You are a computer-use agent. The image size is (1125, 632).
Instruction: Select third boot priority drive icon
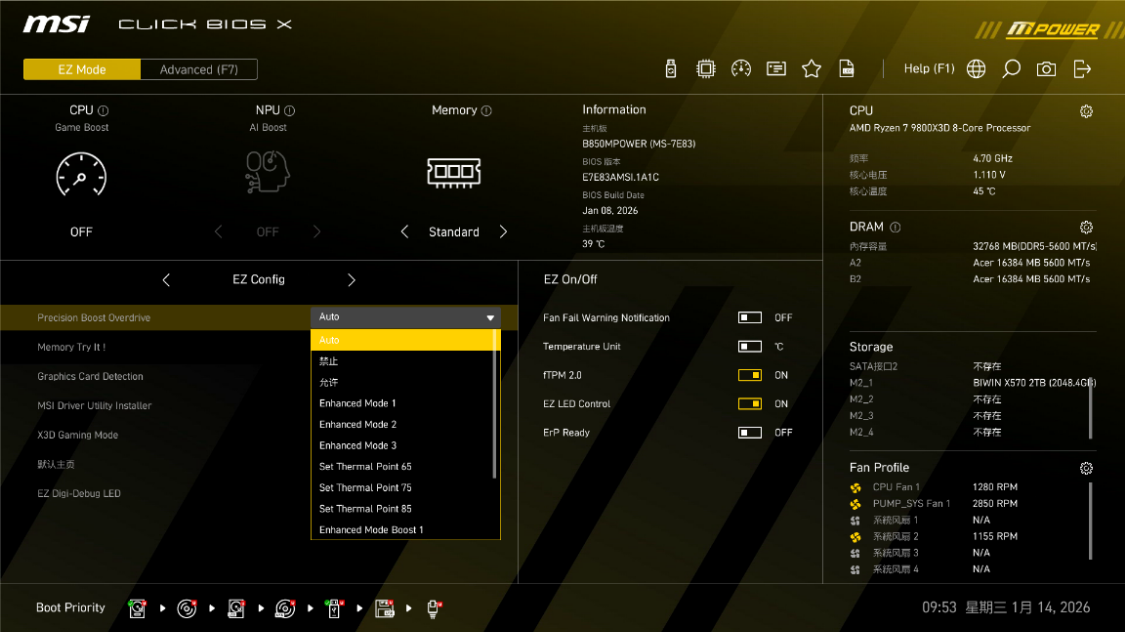coord(236,608)
